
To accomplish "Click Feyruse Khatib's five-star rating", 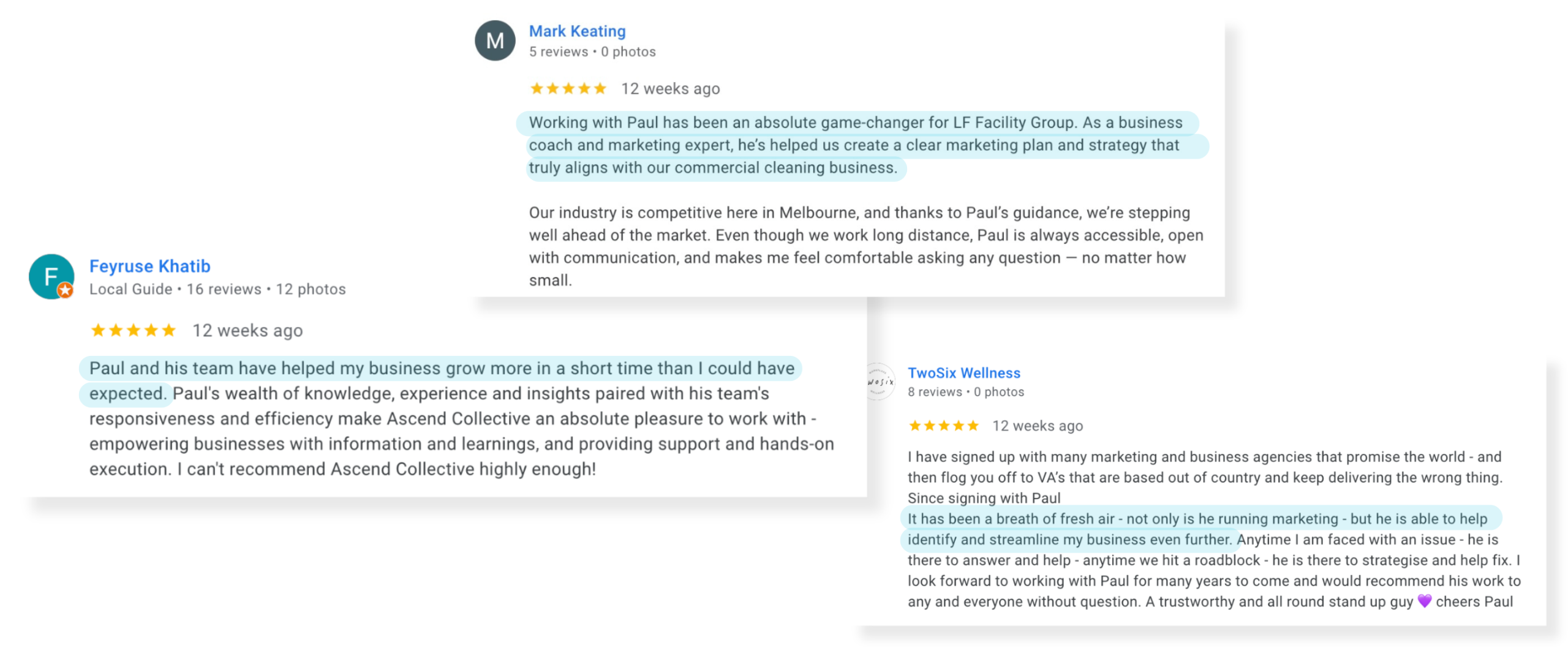I will click(x=133, y=331).
